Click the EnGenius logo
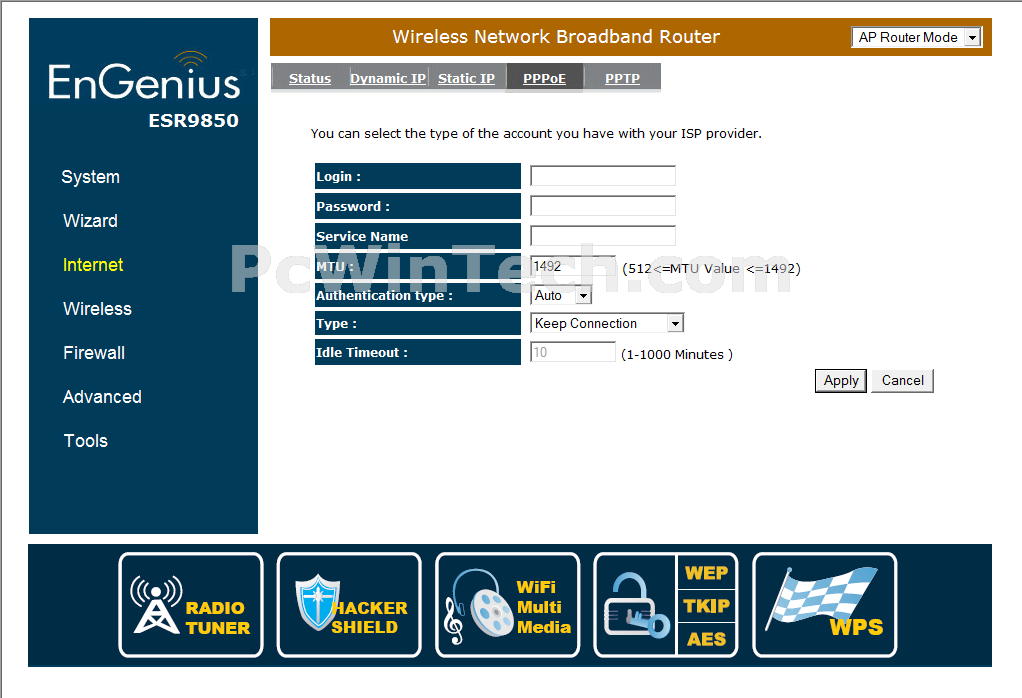Viewport: 1022px width, 698px height. pos(144,77)
